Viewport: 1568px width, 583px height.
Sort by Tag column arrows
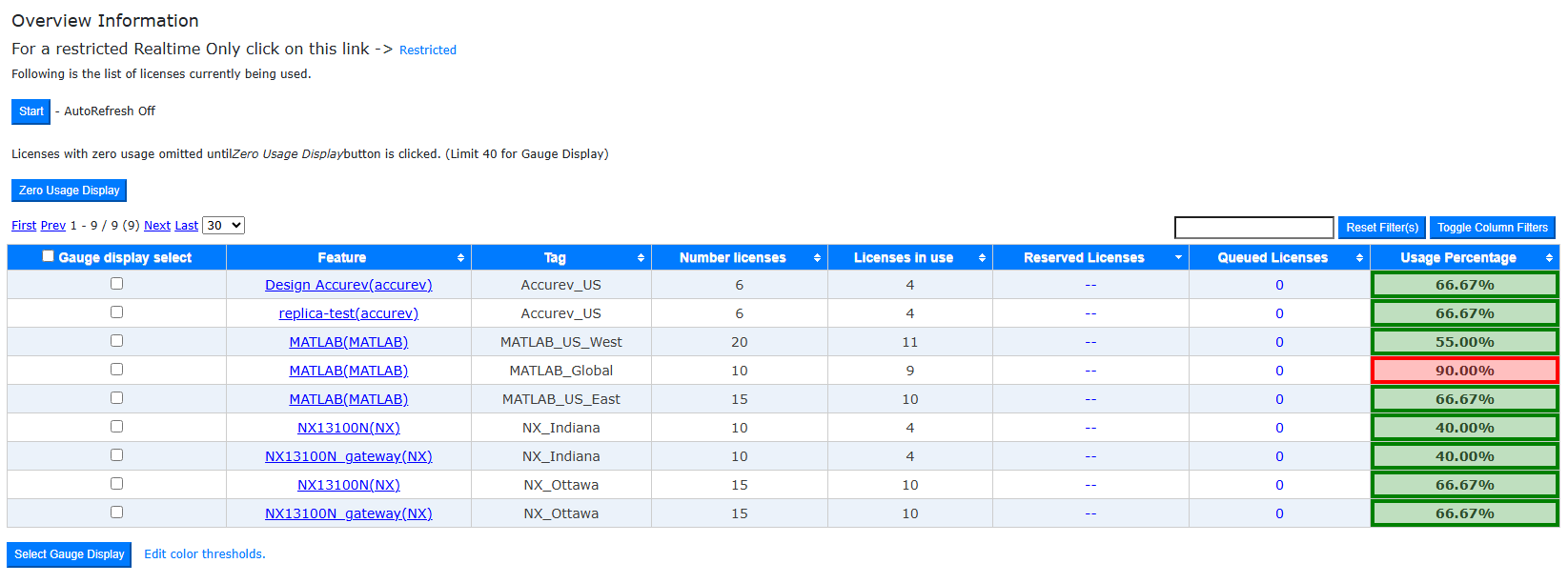click(x=641, y=258)
